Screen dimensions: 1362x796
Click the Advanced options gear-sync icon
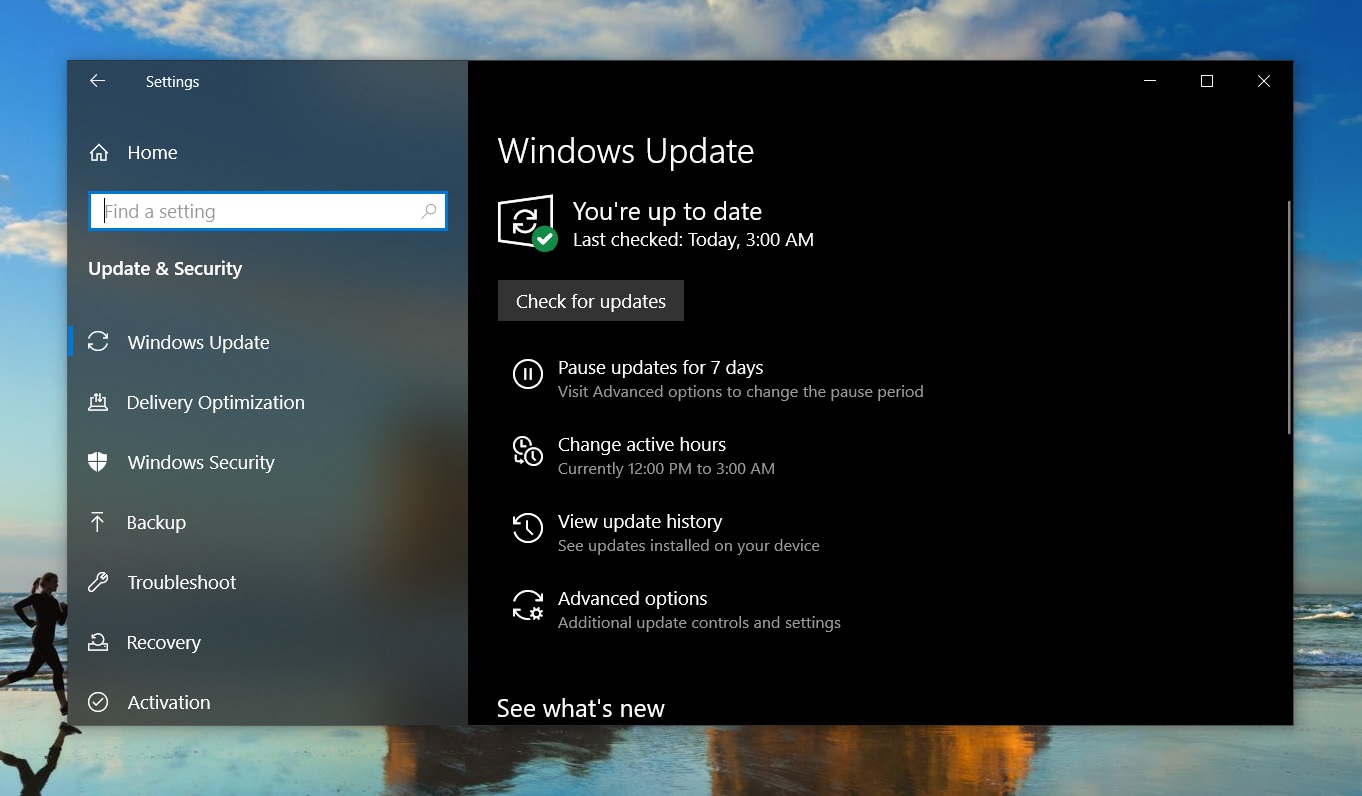(527, 605)
